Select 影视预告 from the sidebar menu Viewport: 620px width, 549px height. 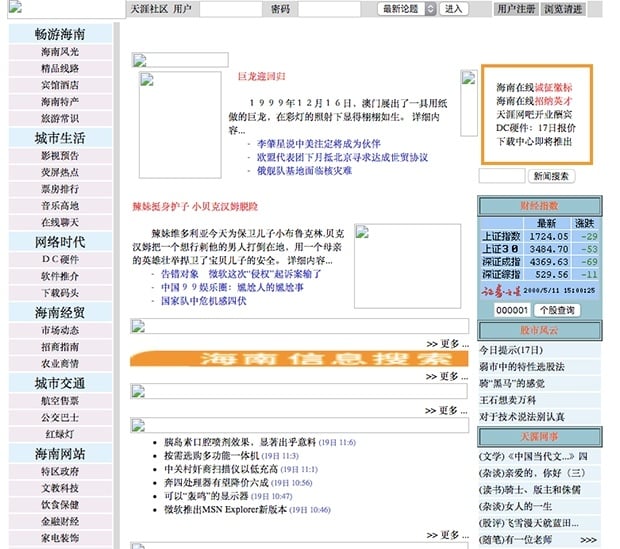[60, 155]
